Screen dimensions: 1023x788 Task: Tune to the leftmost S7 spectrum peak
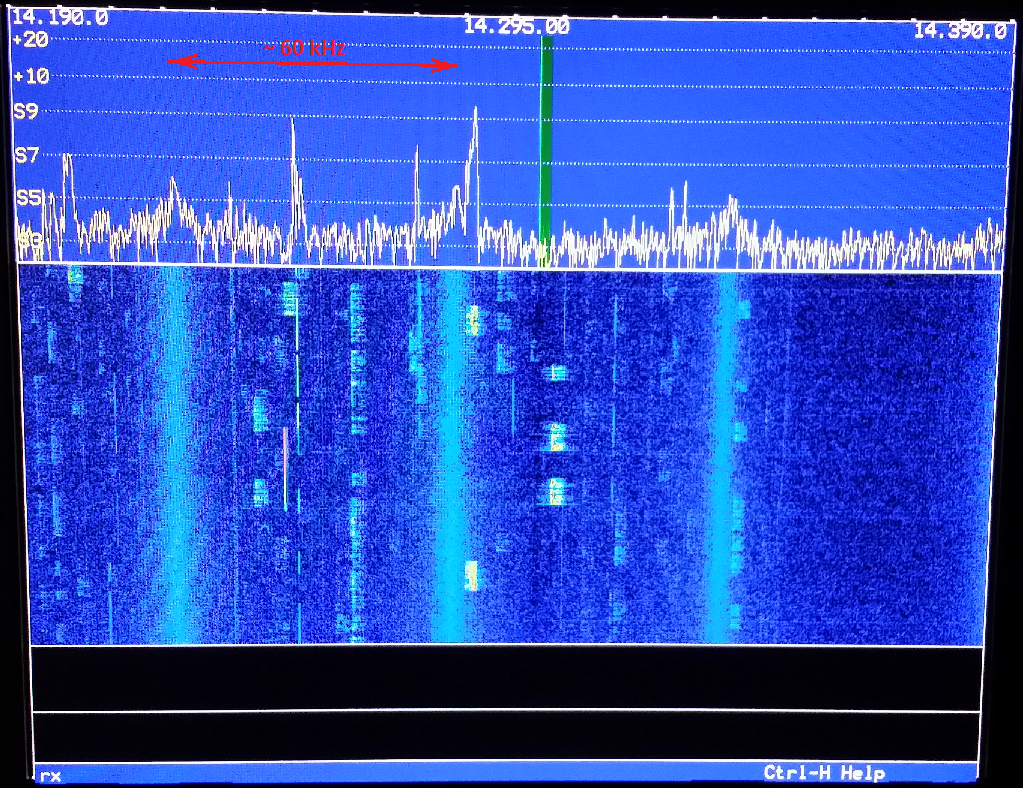67,158
